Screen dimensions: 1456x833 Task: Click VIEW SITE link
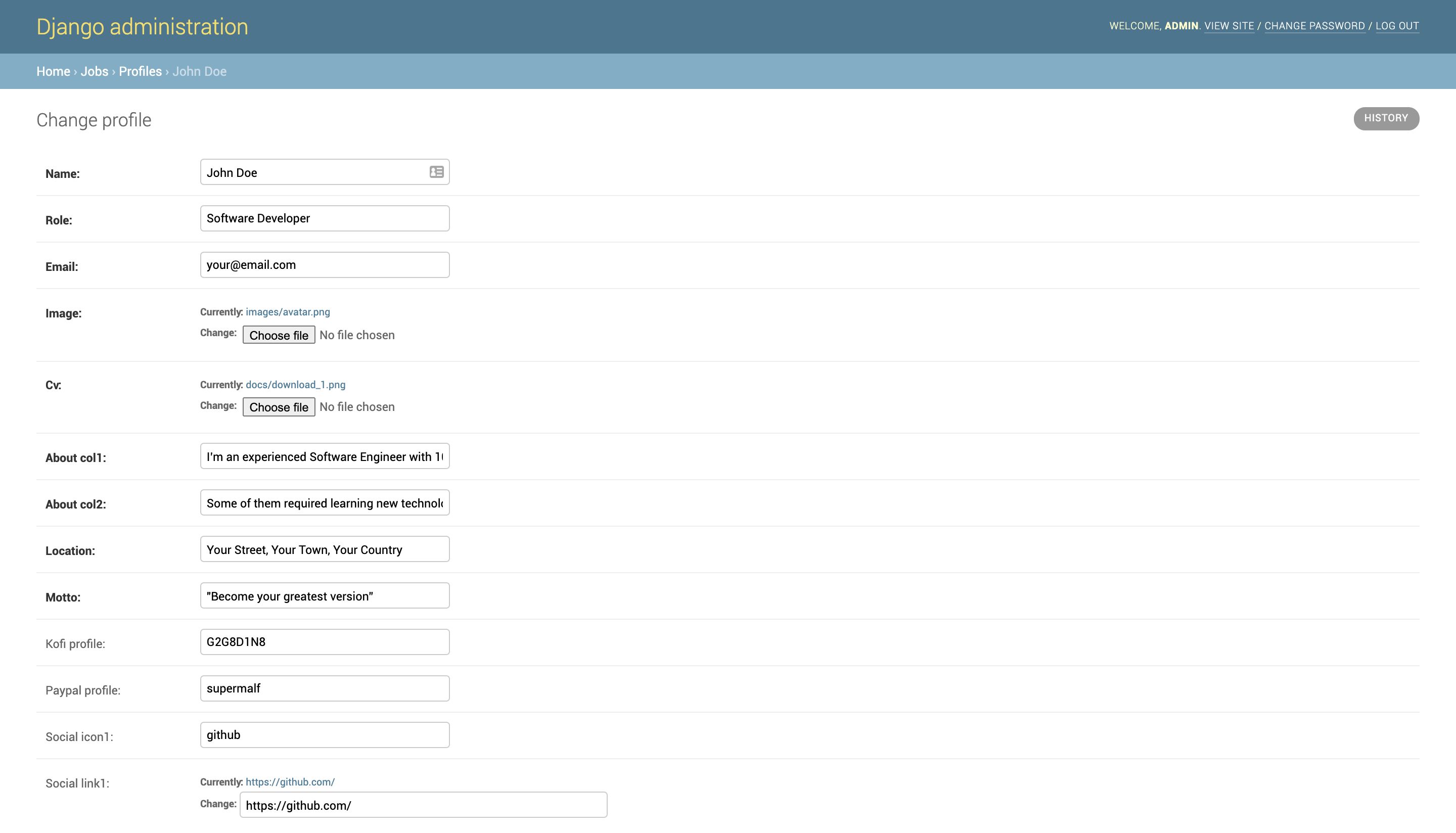point(1229,26)
